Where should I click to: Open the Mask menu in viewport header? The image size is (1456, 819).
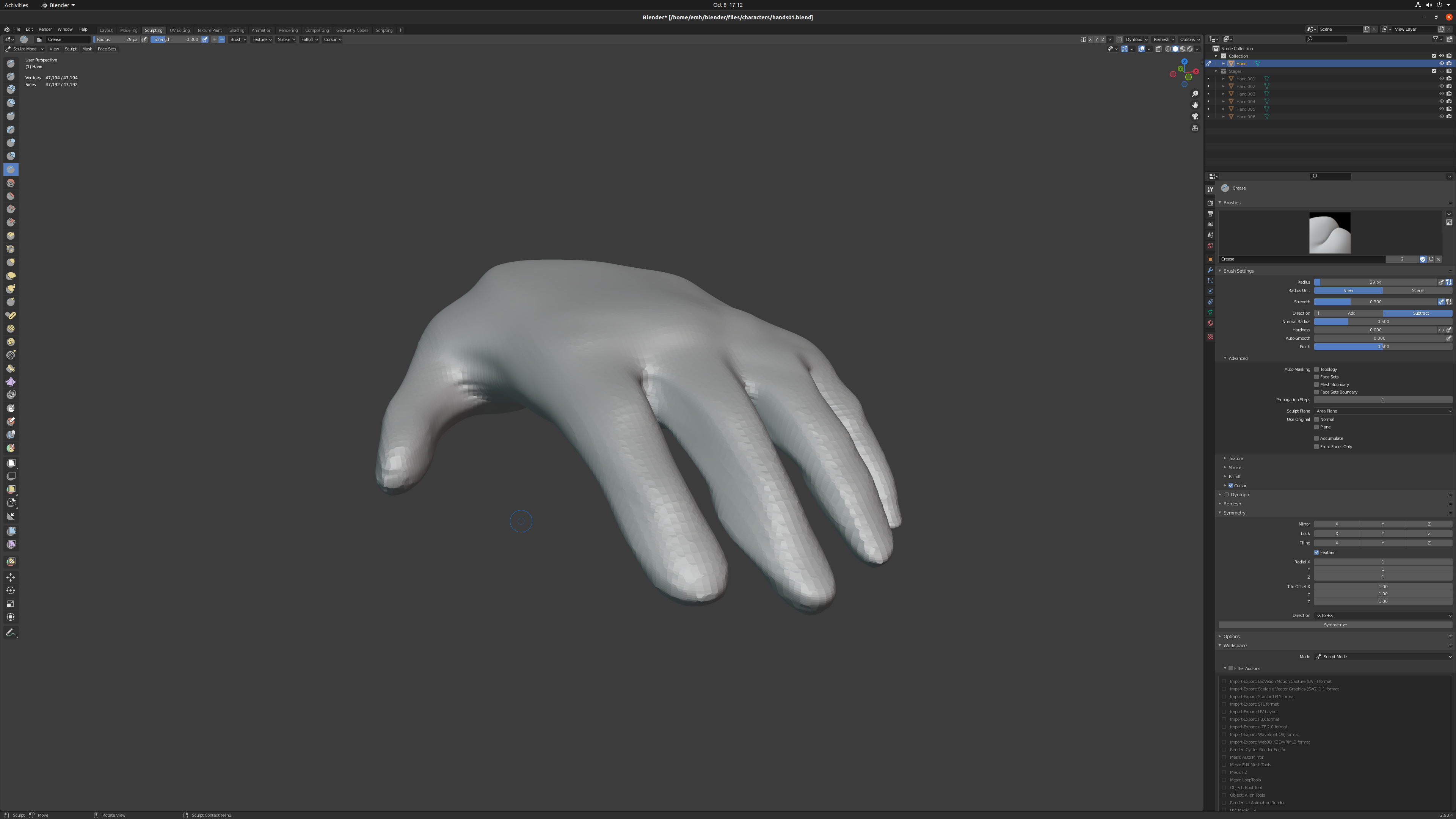[x=87, y=49]
